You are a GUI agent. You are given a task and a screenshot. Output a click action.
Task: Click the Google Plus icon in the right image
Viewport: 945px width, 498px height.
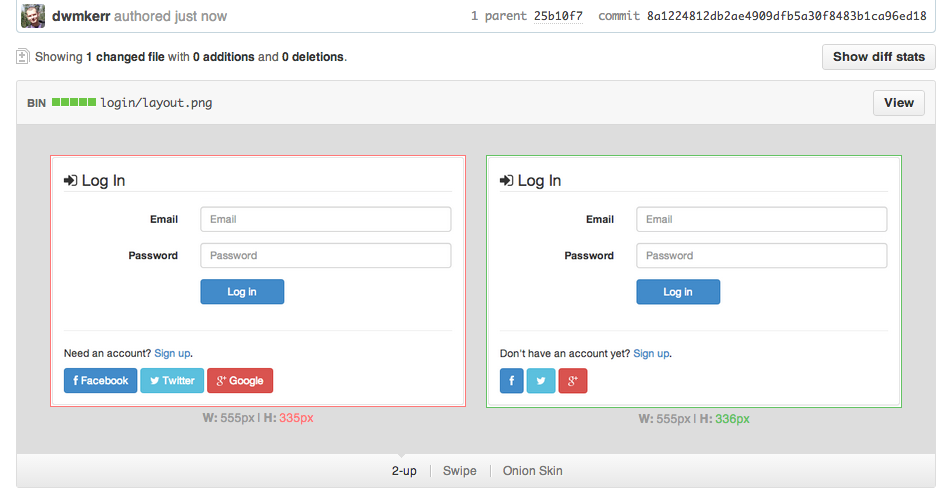[x=573, y=380]
